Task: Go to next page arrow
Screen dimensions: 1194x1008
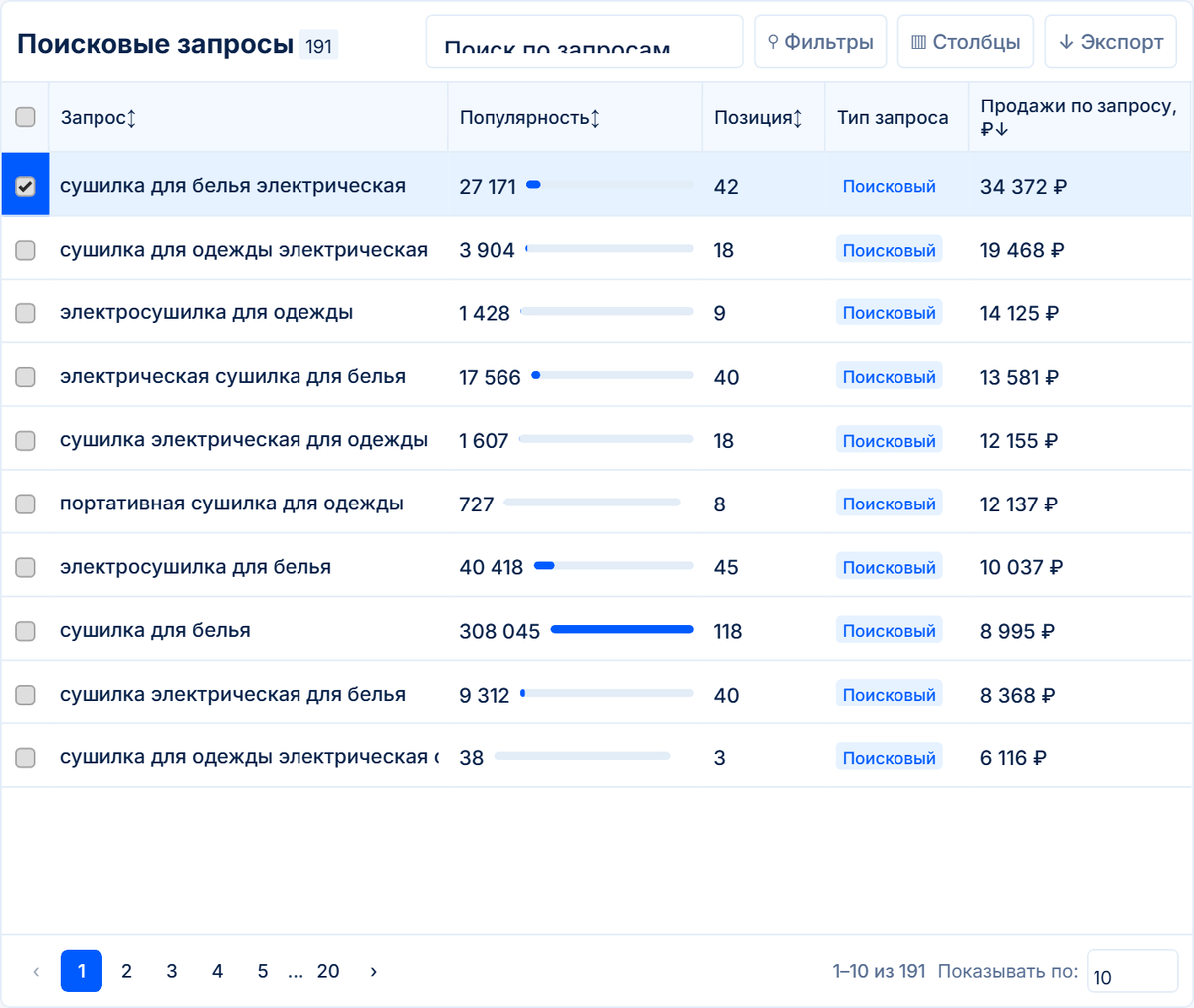Action: point(374,971)
